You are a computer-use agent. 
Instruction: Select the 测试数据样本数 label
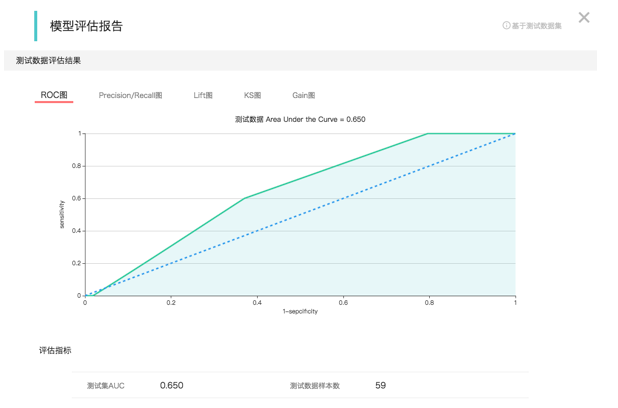pyautogui.click(x=315, y=386)
